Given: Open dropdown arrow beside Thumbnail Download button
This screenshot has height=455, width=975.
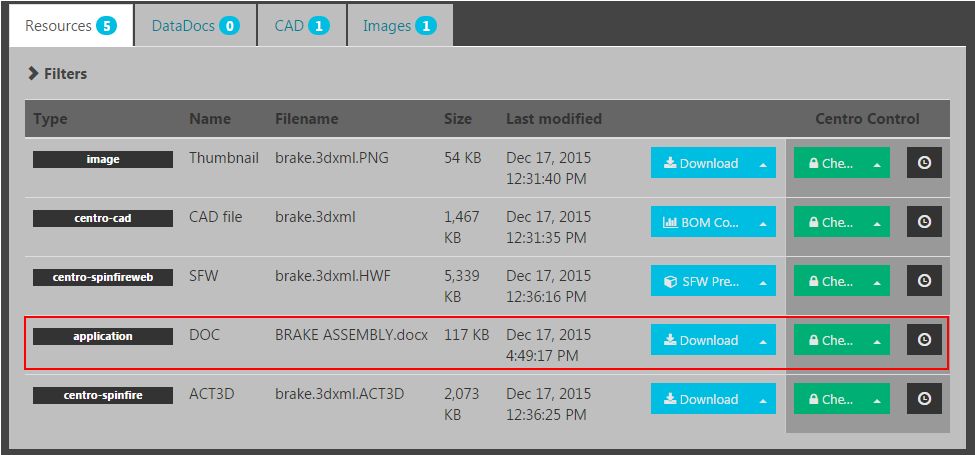Looking at the screenshot, I should point(763,163).
